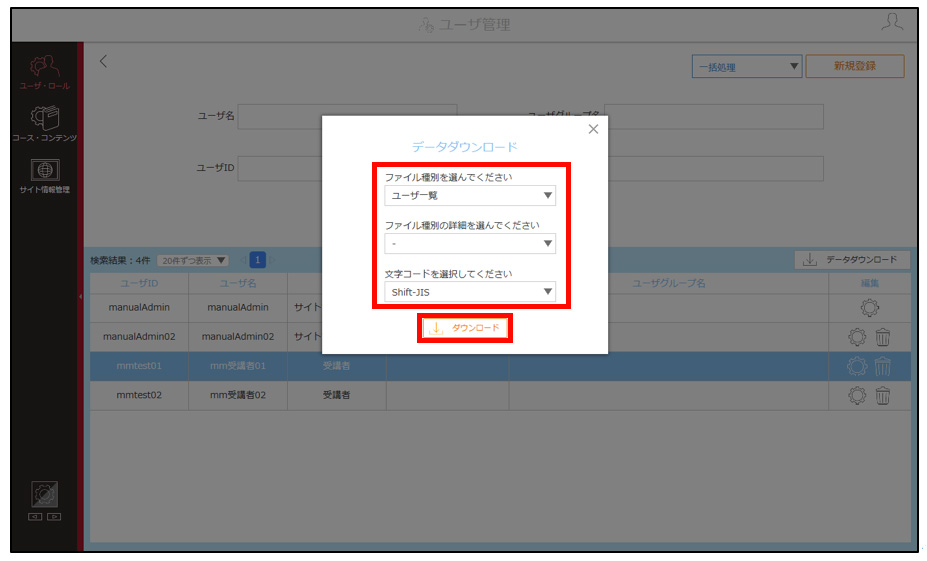Open the ファイル種別の詳細 dropdown

tap(470, 244)
